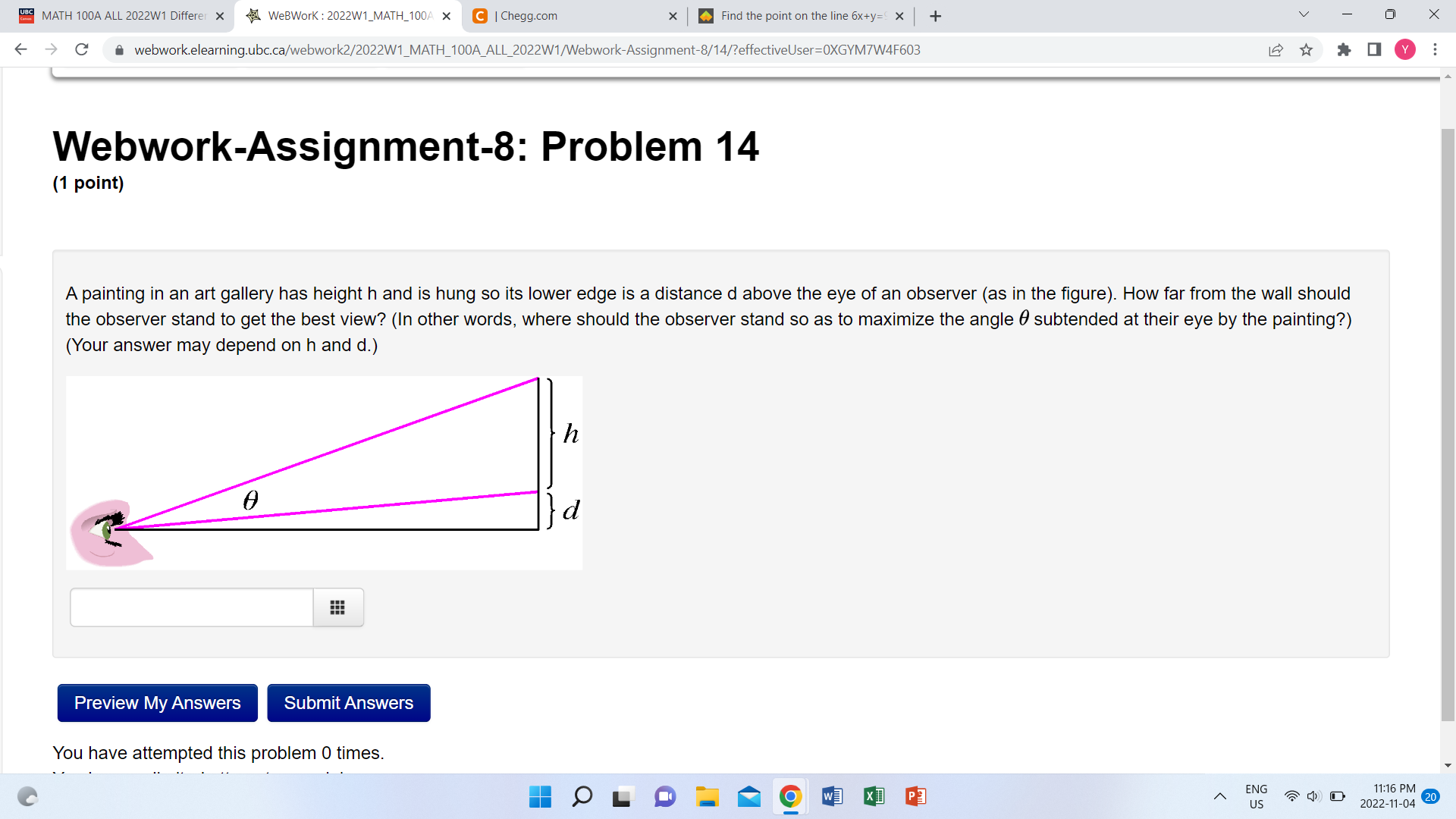Click the browser extensions puzzle icon

pos(1344,49)
